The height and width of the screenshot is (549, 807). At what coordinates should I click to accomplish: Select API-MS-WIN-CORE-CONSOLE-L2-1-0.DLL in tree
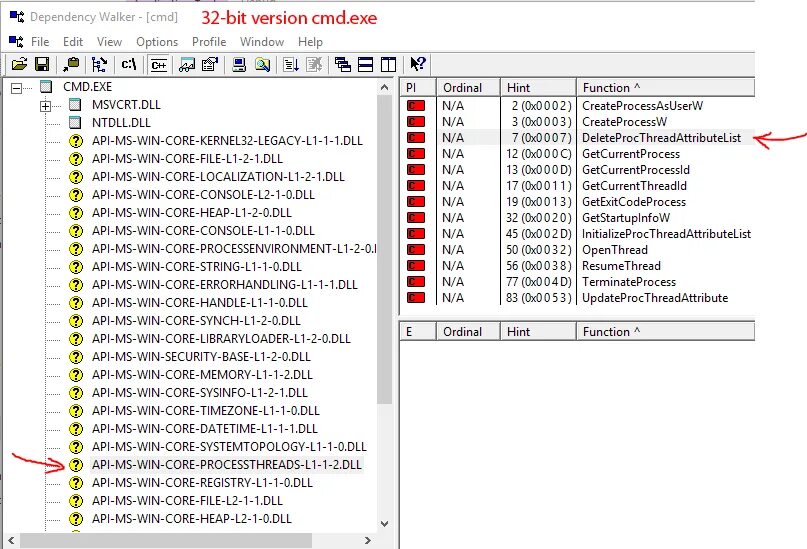pyautogui.click(x=203, y=194)
